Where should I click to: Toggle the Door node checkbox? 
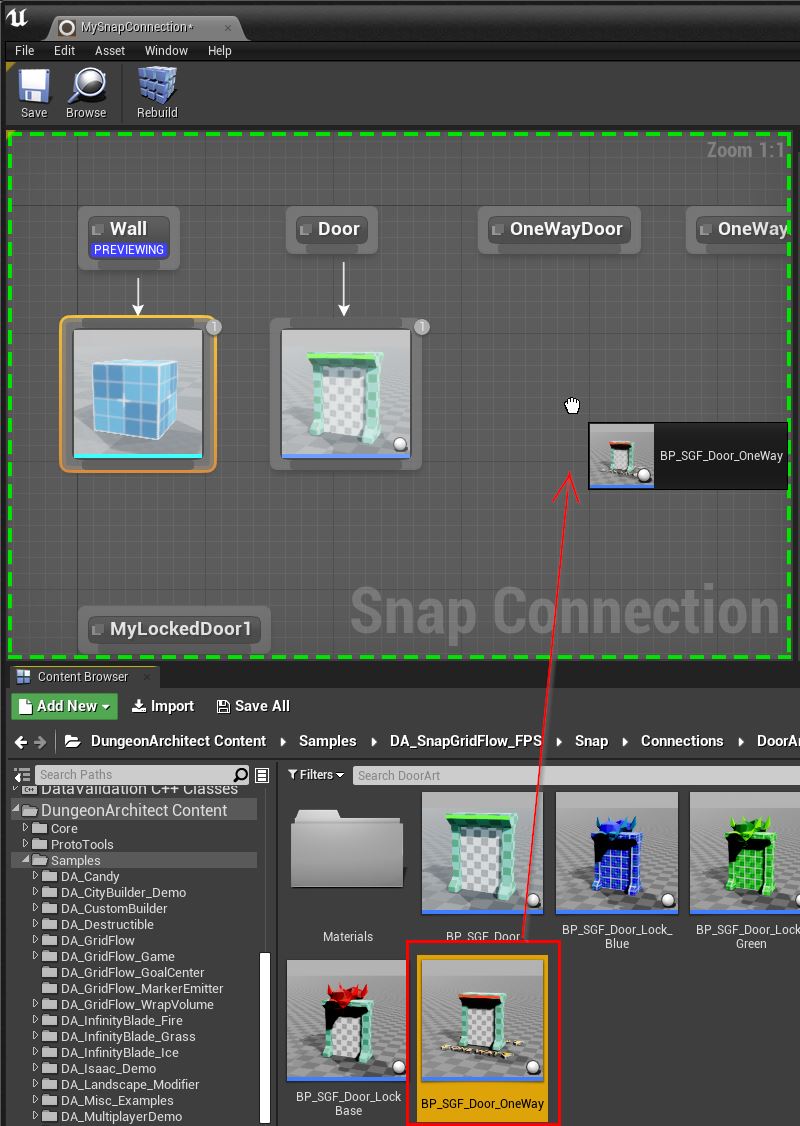click(306, 230)
